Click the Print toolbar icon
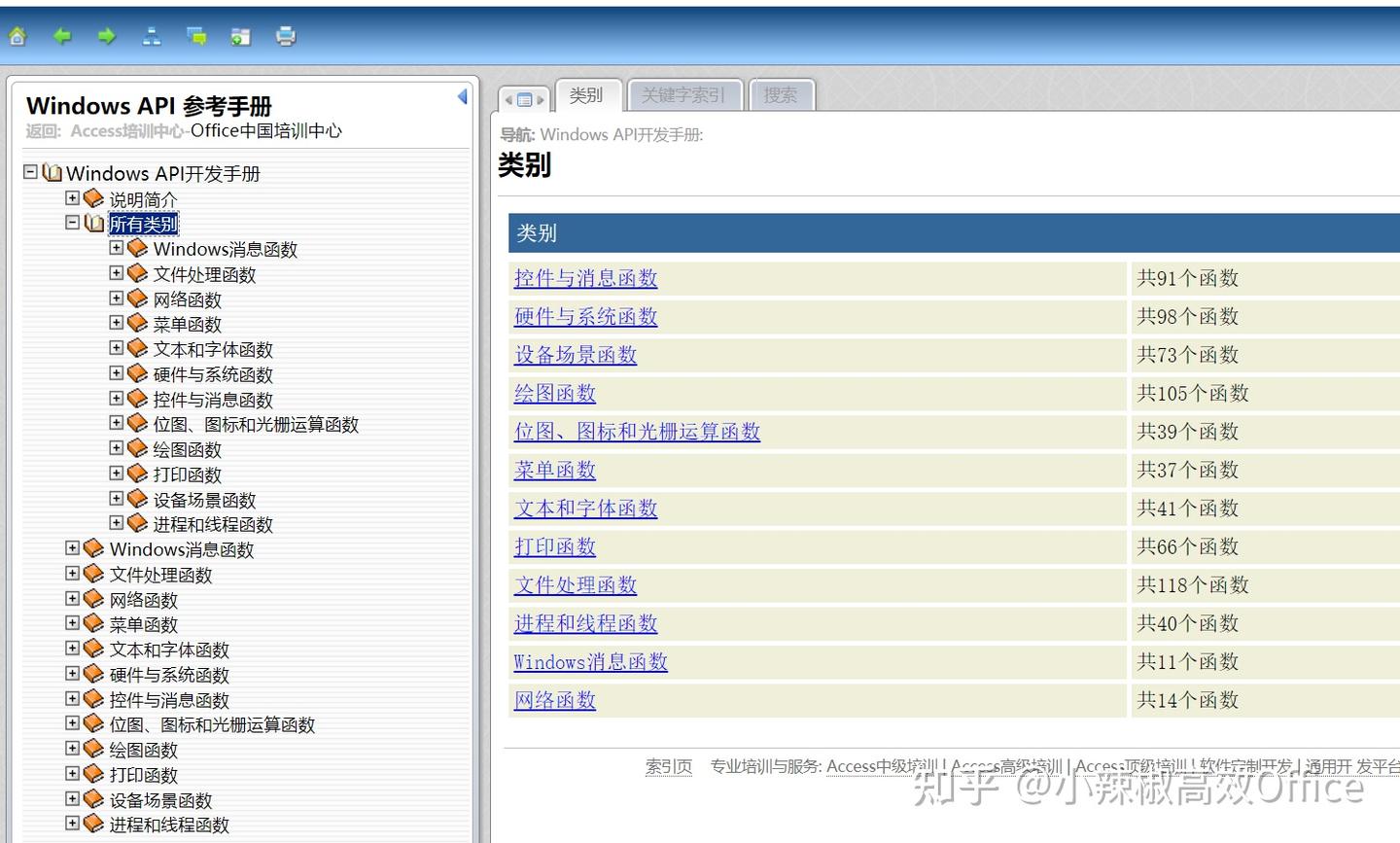Screen dimensions: 1400x843 coord(285,35)
